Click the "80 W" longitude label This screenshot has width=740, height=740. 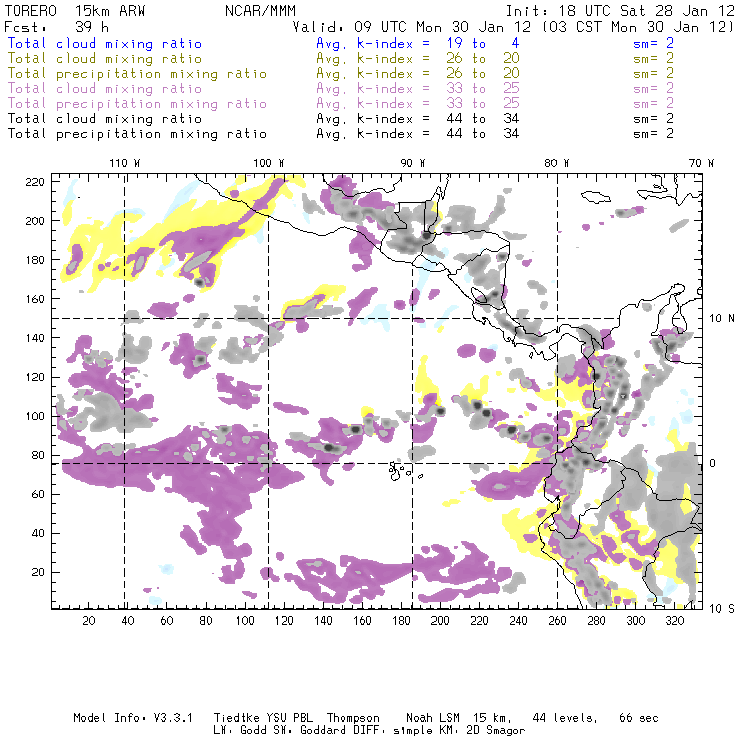(557, 163)
